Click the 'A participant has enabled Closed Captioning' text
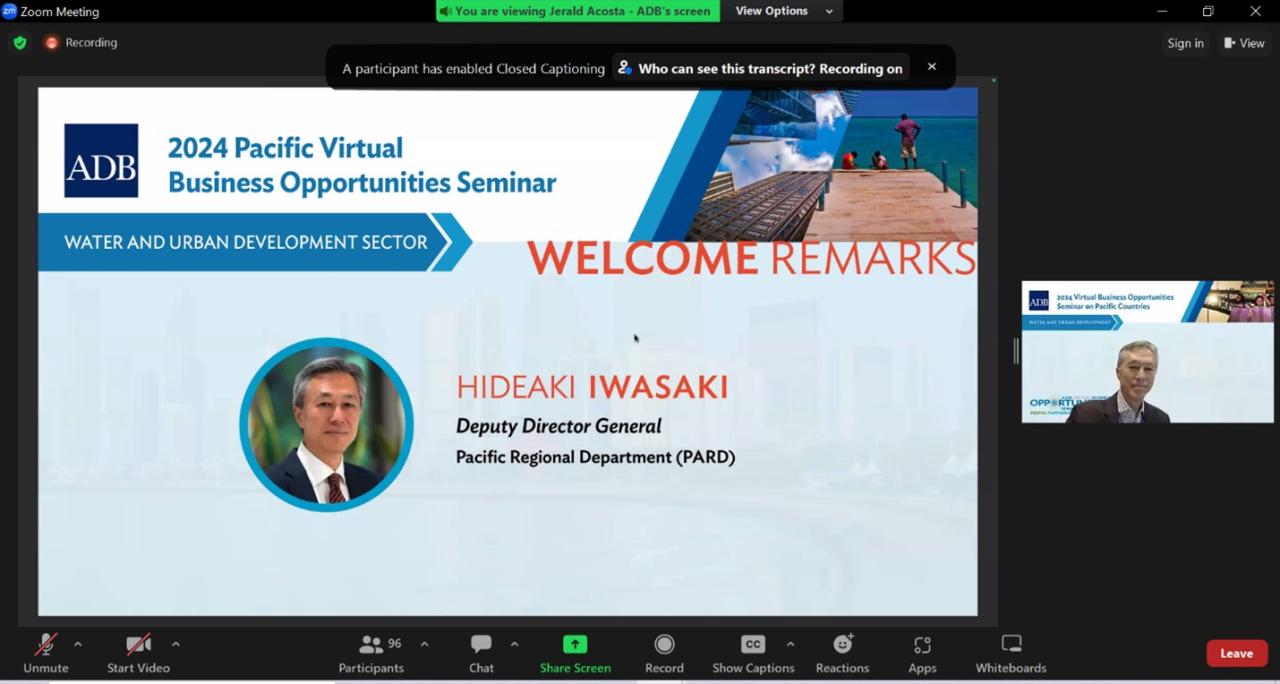Image resolution: width=1280 pixels, height=684 pixels. pos(473,69)
